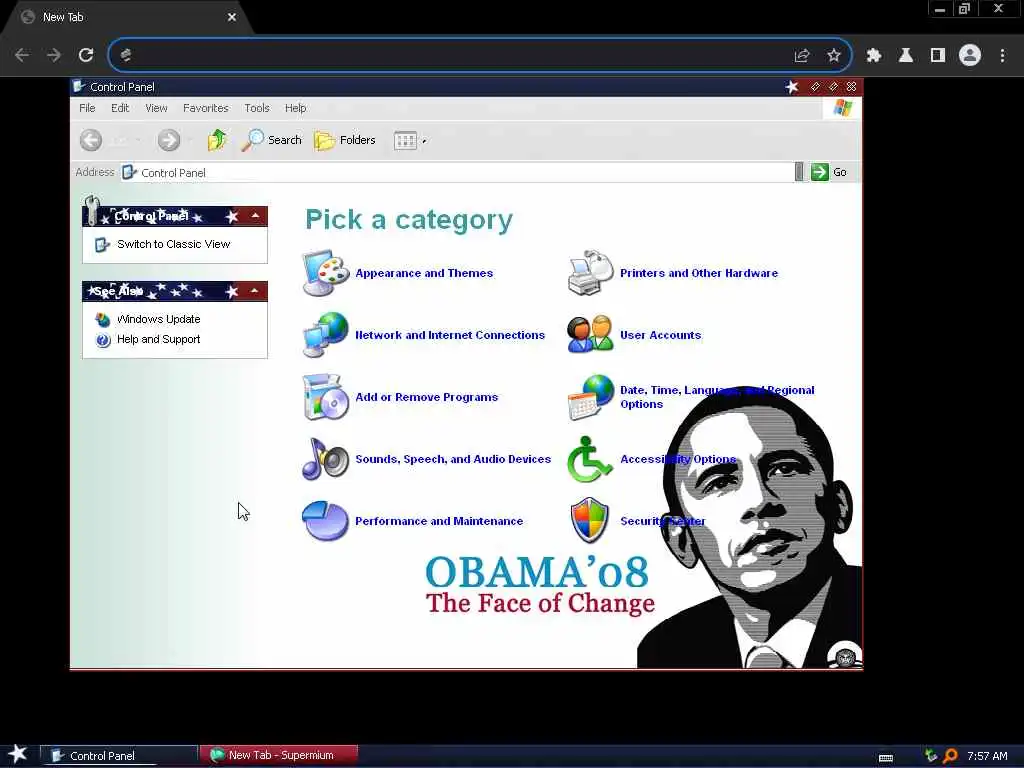Bookmark this tab with star icon

click(x=834, y=56)
